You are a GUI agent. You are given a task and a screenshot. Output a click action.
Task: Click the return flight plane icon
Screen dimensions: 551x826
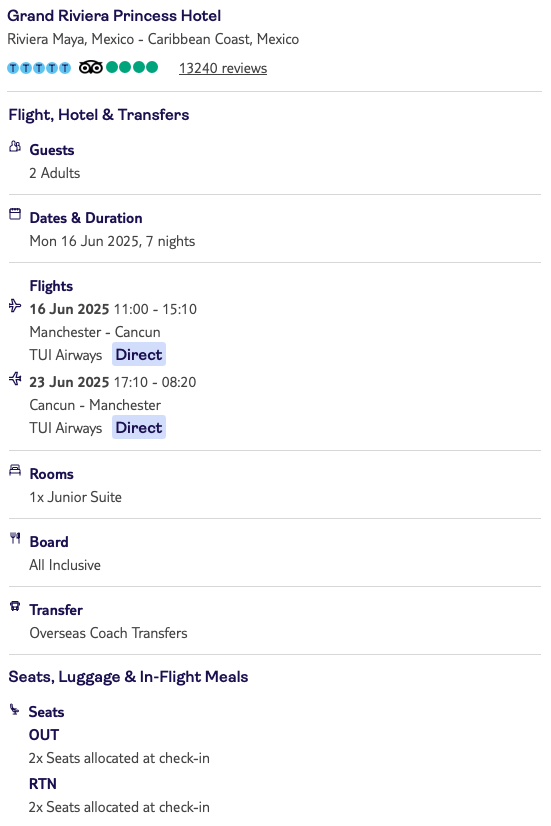[15, 379]
